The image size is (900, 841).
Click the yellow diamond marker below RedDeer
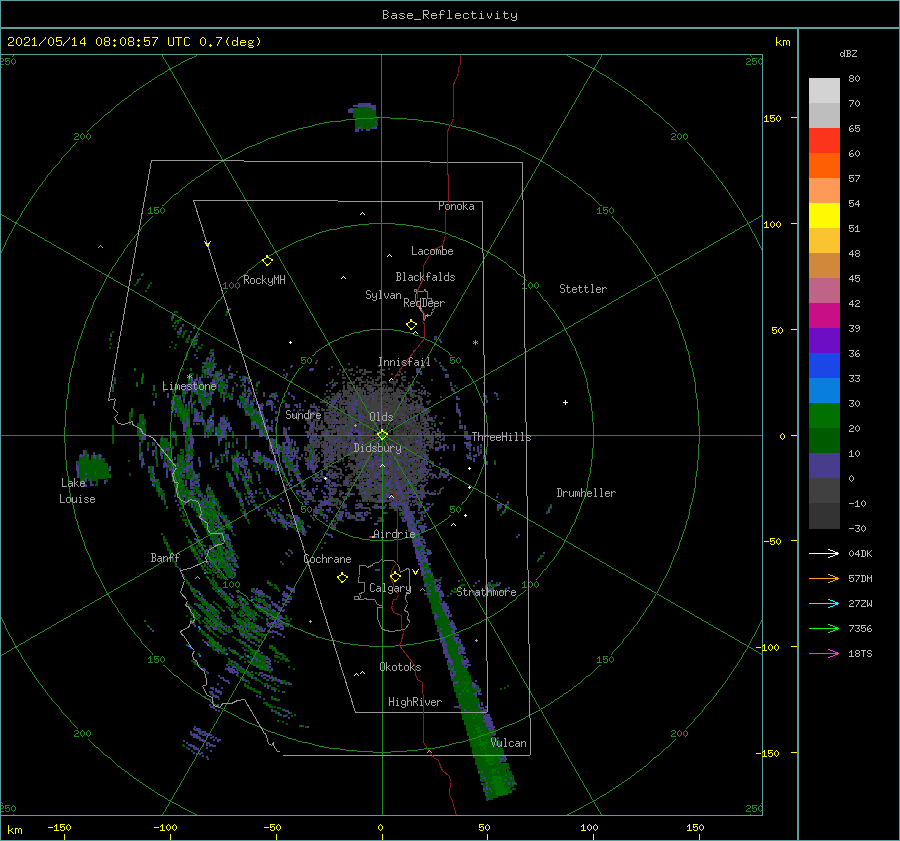tap(412, 325)
